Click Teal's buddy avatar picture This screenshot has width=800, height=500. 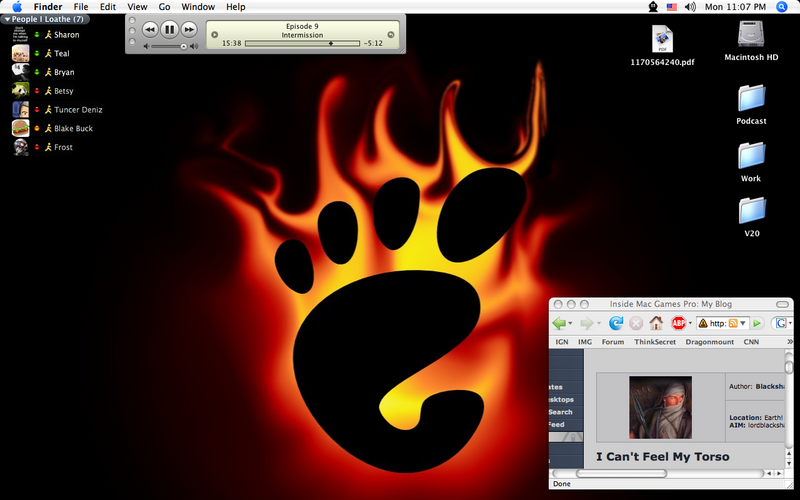tap(20, 53)
